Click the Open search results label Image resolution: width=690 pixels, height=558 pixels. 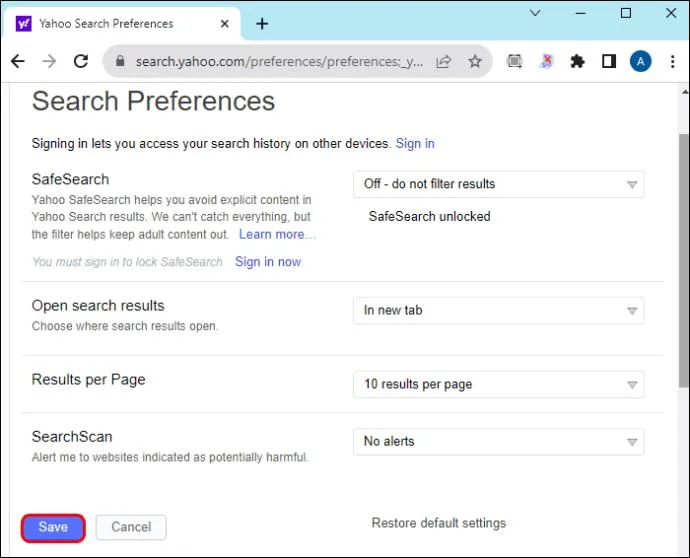[x=98, y=305]
